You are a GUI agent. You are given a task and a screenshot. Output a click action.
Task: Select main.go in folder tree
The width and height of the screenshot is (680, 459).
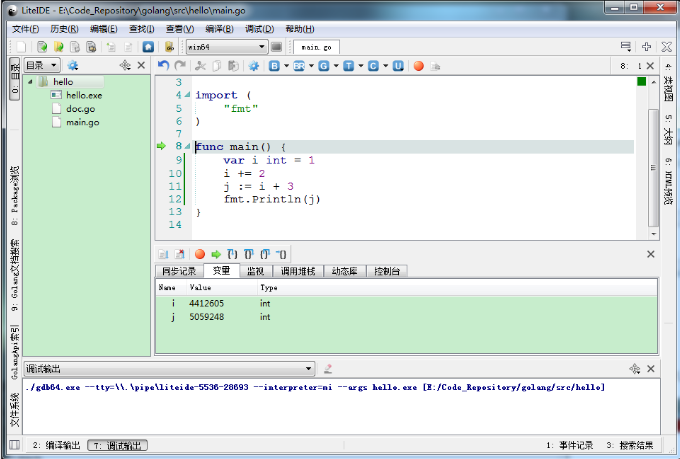[x=82, y=122]
